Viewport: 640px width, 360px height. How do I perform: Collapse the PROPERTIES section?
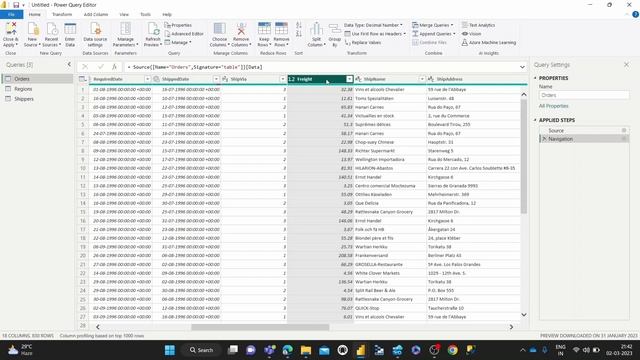[535, 78]
